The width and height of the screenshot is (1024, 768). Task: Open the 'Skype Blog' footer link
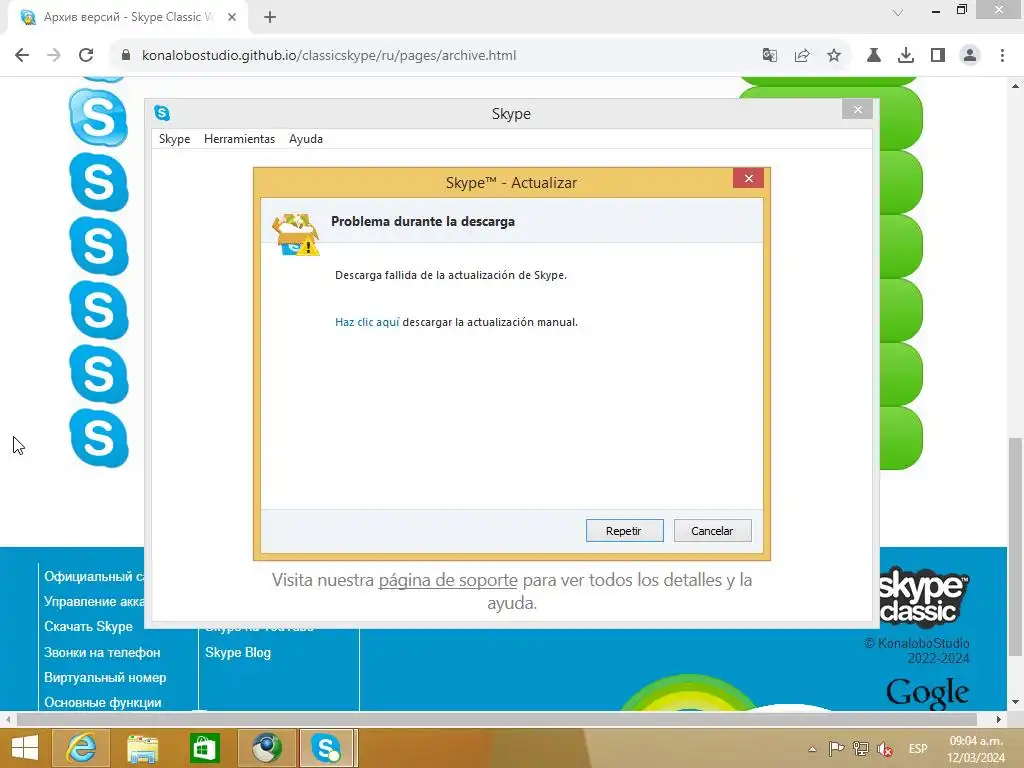(x=238, y=652)
